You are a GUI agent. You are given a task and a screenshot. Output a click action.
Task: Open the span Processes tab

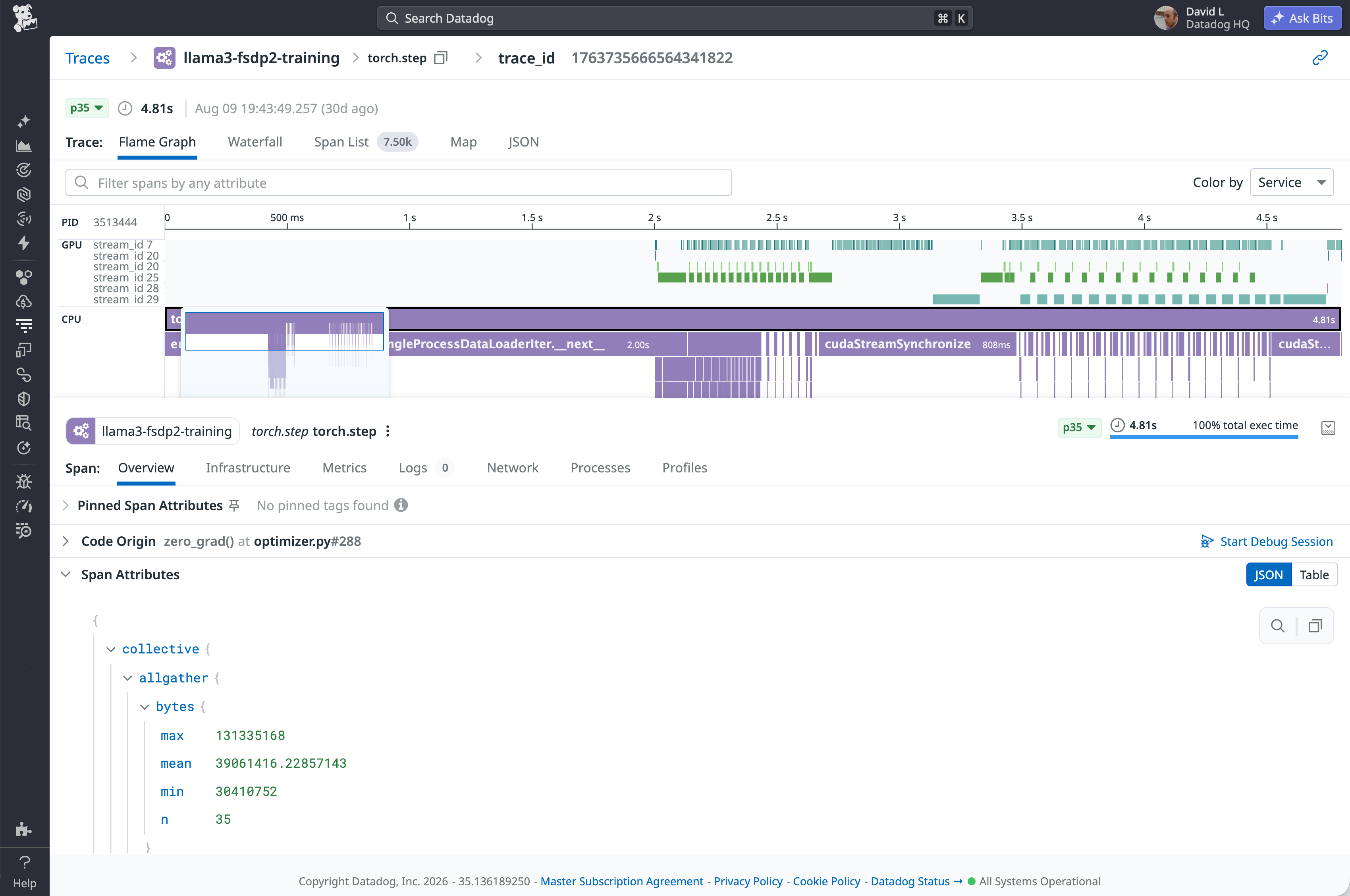pyautogui.click(x=600, y=467)
